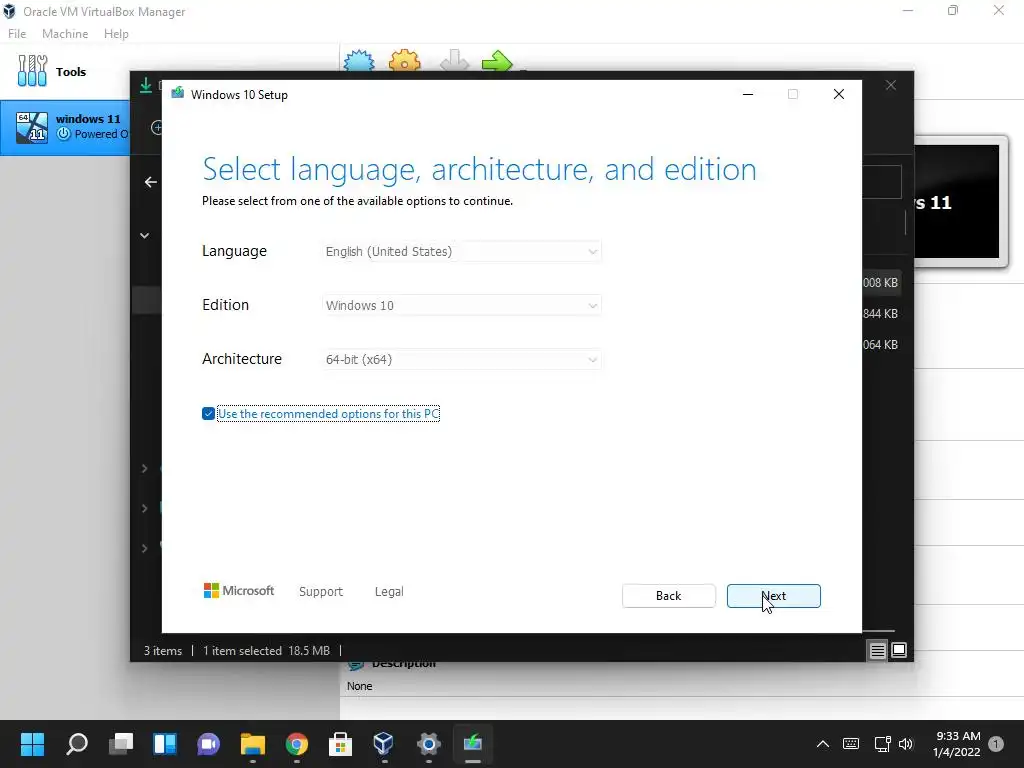Open File Explorer from the taskbar
Image resolution: width=1024 pixels, height=768 pixels.
(253, 744)
